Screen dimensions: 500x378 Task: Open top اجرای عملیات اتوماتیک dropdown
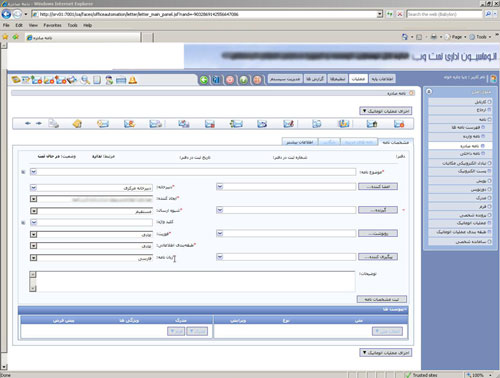[386, 111]
